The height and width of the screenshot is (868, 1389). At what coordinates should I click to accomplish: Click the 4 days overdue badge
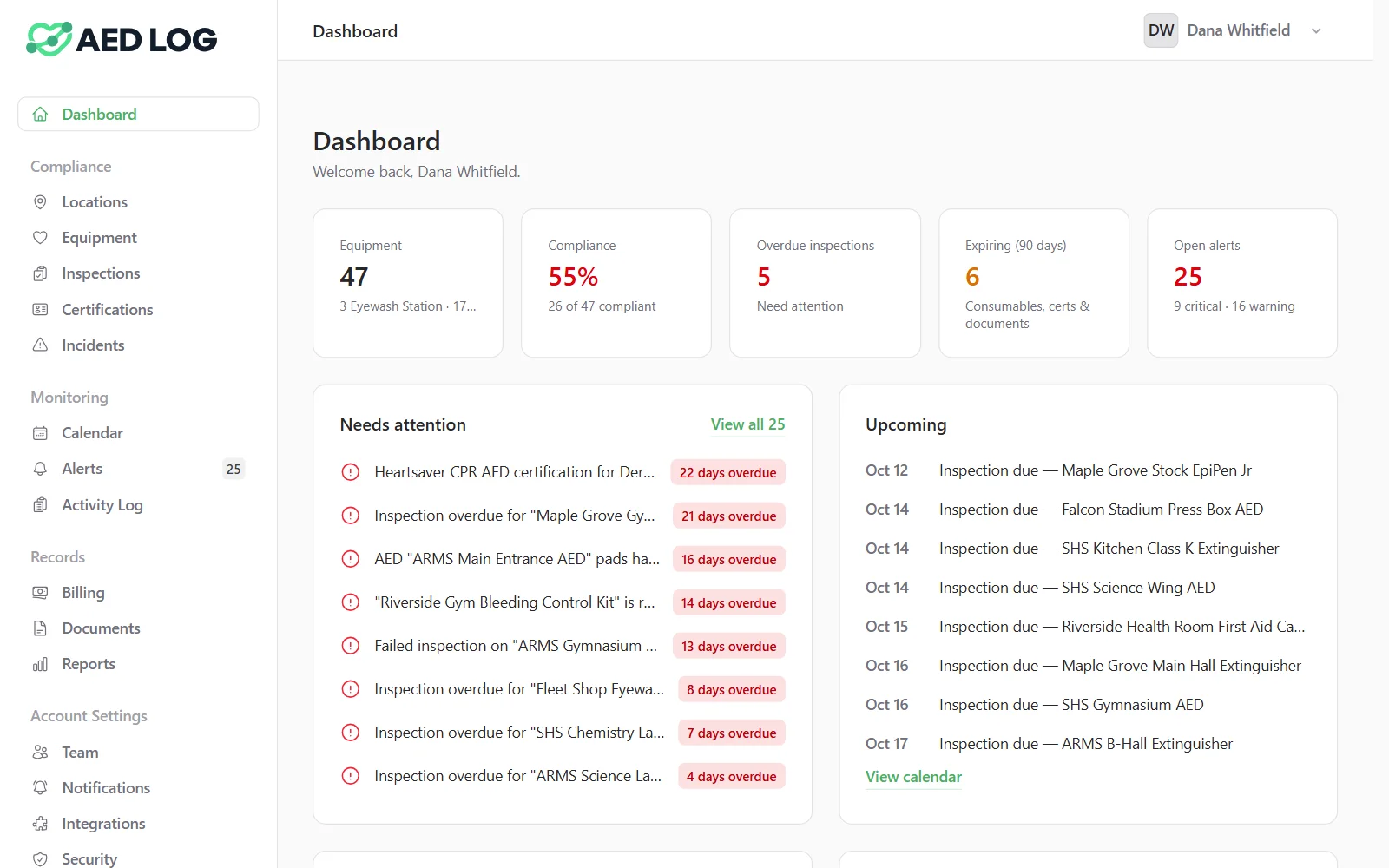click(x=731, y=776)
